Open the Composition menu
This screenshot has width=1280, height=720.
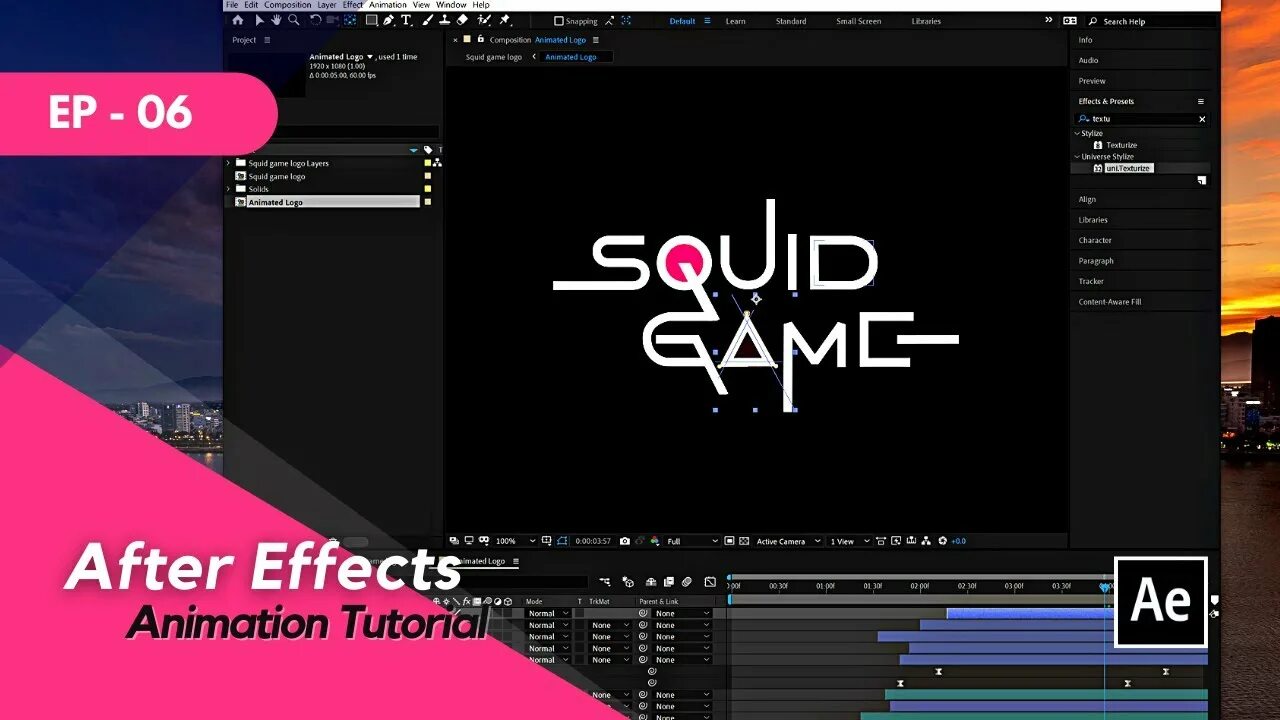pos(288,5)
